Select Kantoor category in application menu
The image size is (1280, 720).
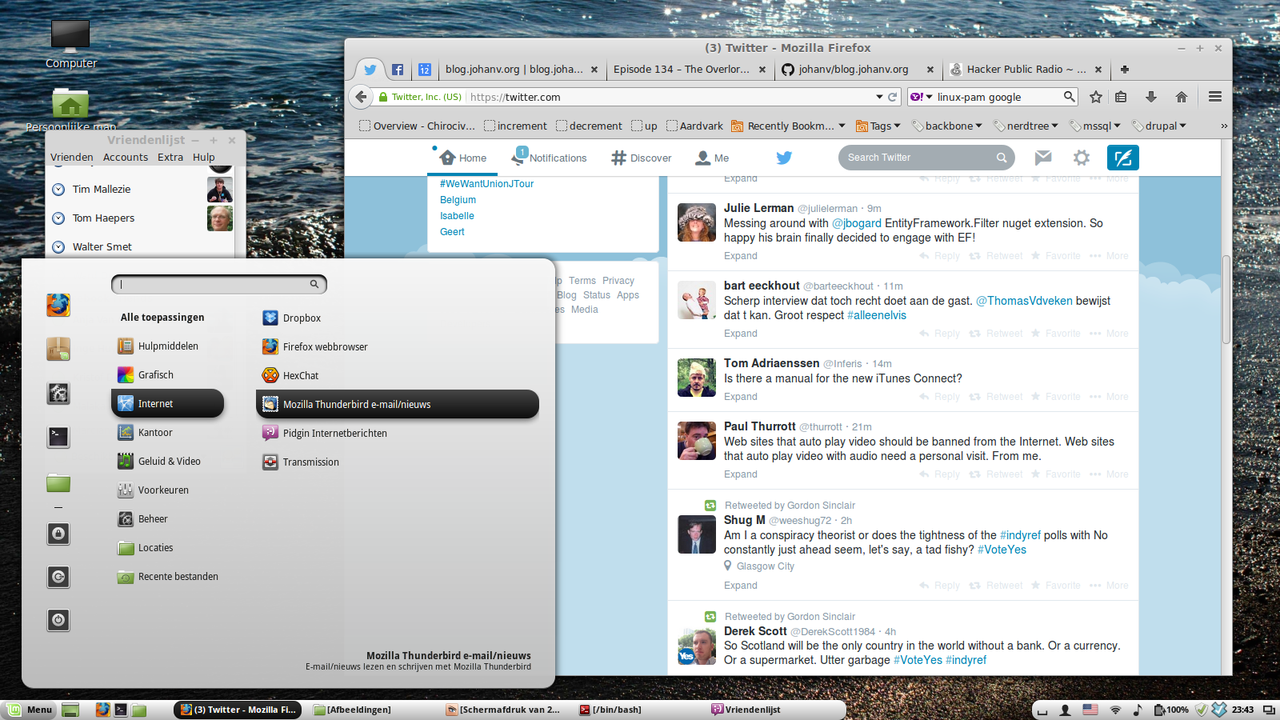click(x=167, y=433)
